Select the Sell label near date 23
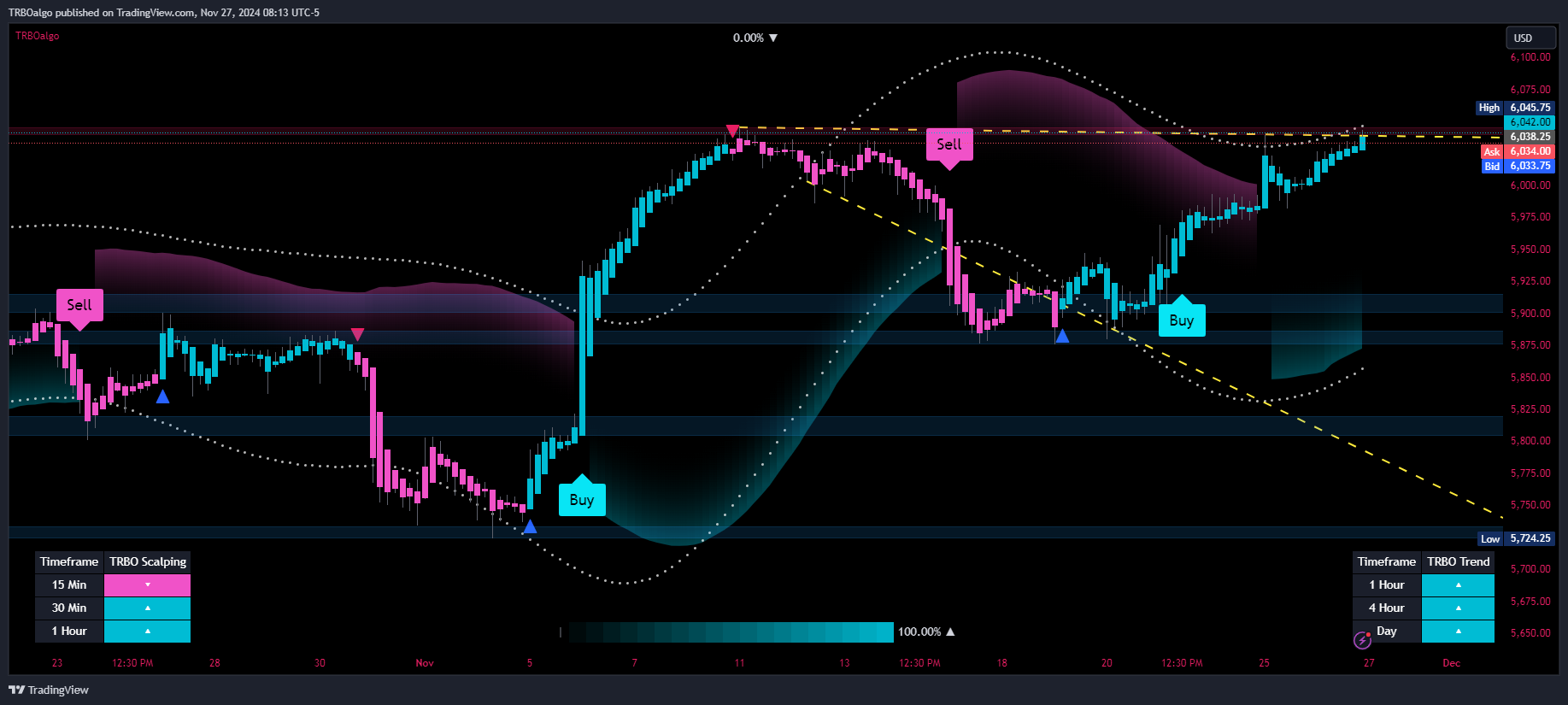This screenshot has width=1568, height=705. pos(79,308)
